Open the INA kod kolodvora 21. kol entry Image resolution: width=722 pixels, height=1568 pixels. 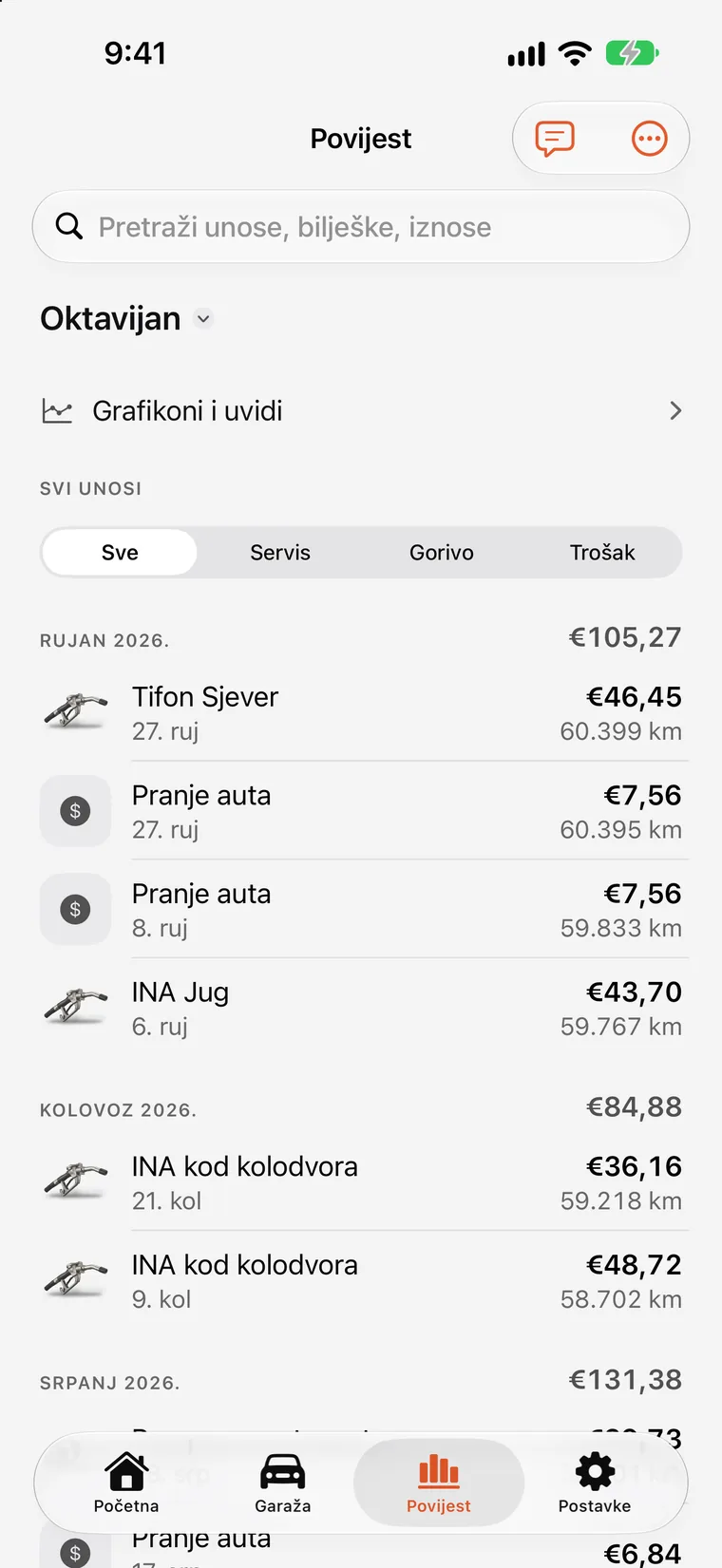click(x=361, y=1182)
